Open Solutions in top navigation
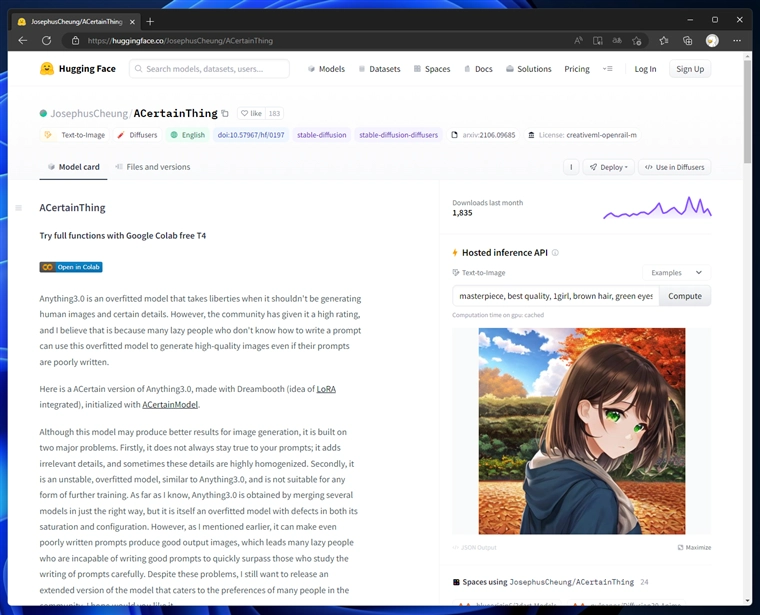Viewport: 760px width, 615px height. (528, 69)
